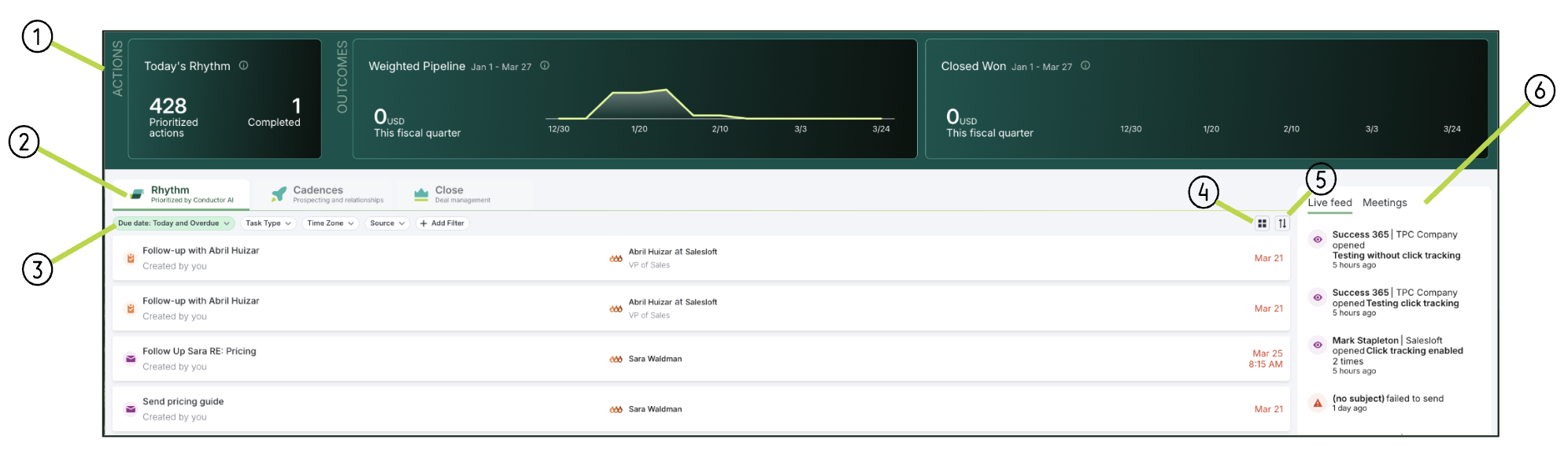Show the Live feed tab
The width and height of the screenshot is (1568, 454).
pos(1329,203)
